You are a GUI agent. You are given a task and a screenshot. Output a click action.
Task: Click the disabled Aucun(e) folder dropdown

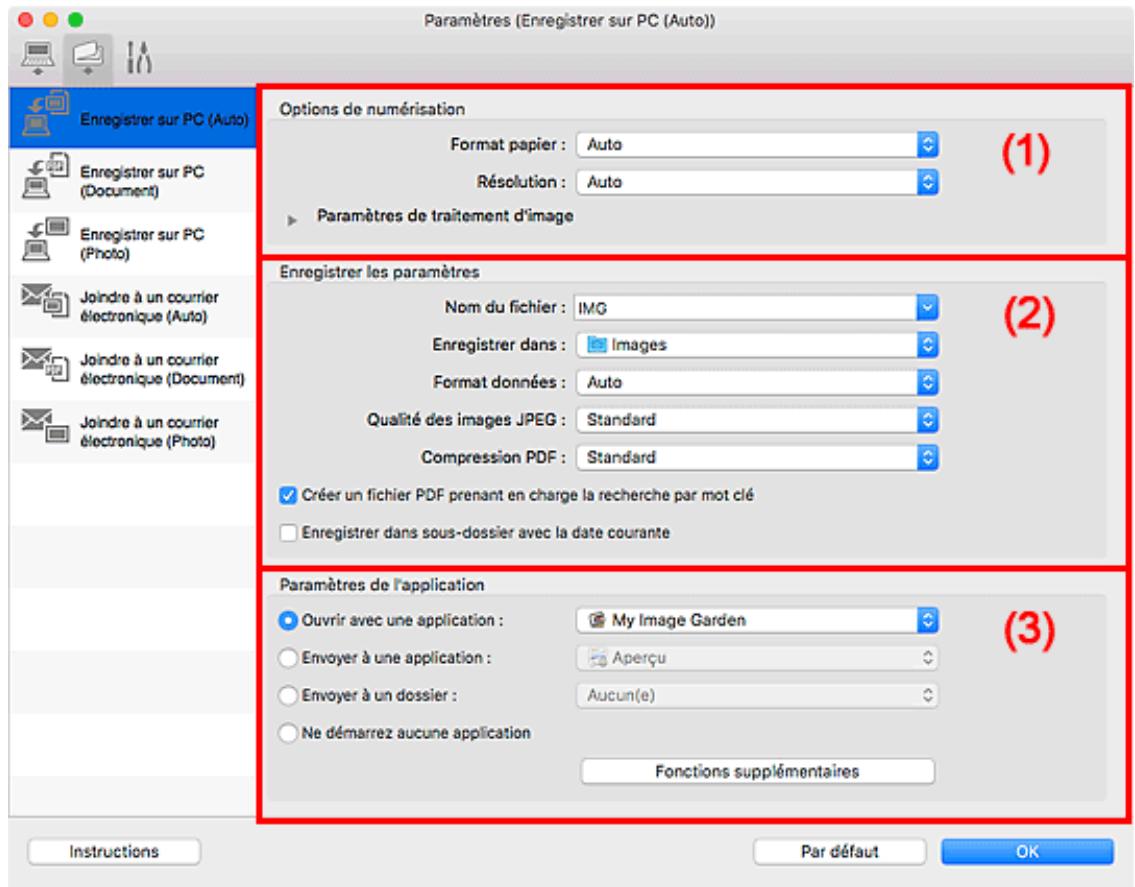tap(757, 696)
